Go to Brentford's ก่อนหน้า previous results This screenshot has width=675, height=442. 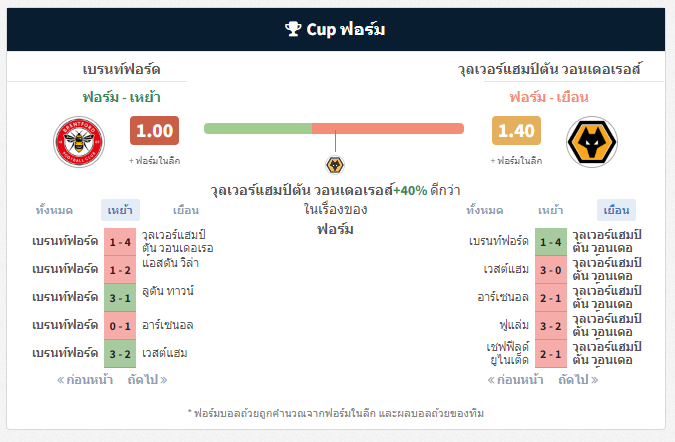85,380
